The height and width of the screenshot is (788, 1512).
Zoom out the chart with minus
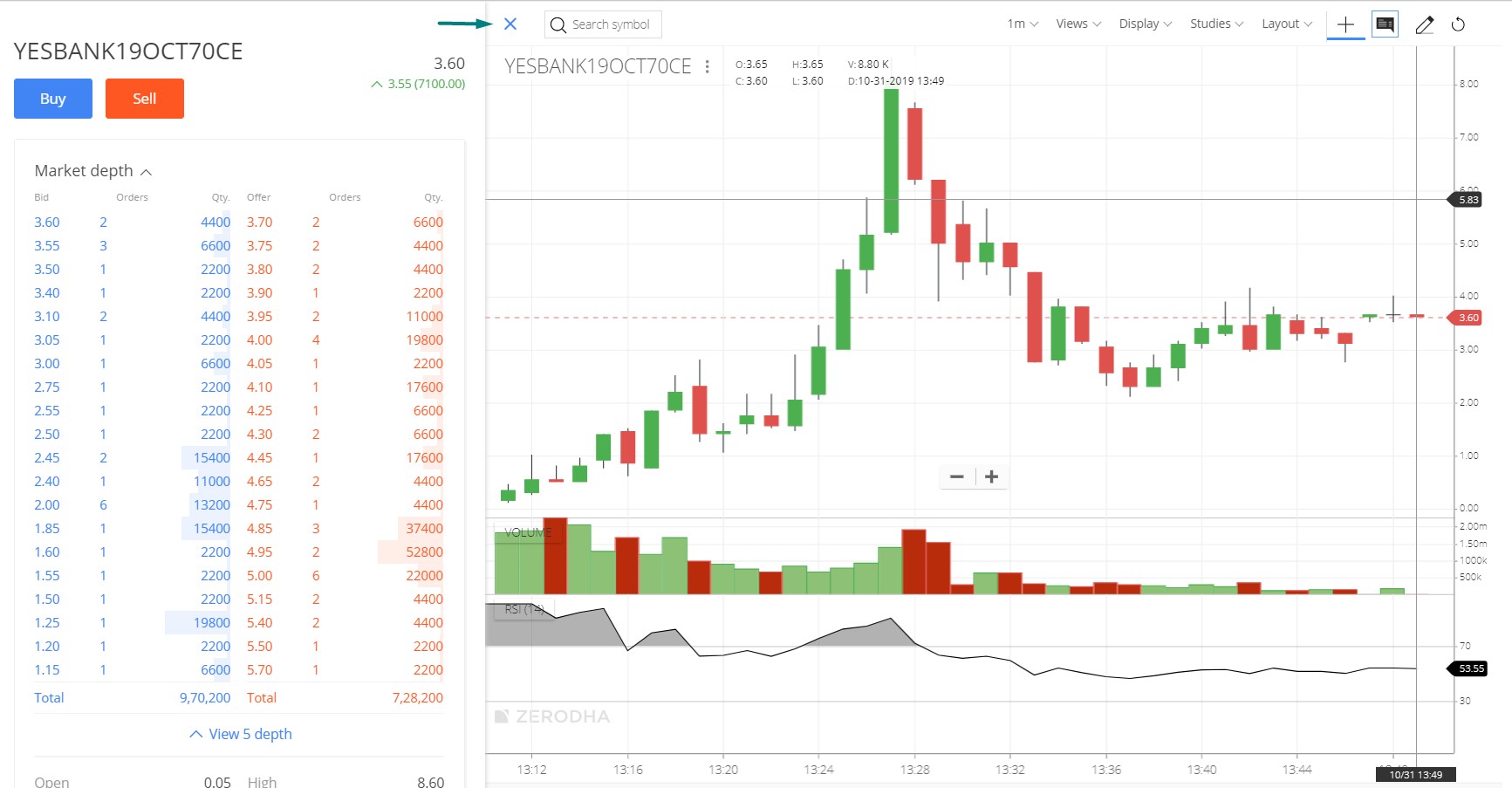click(x=957, y=476)
